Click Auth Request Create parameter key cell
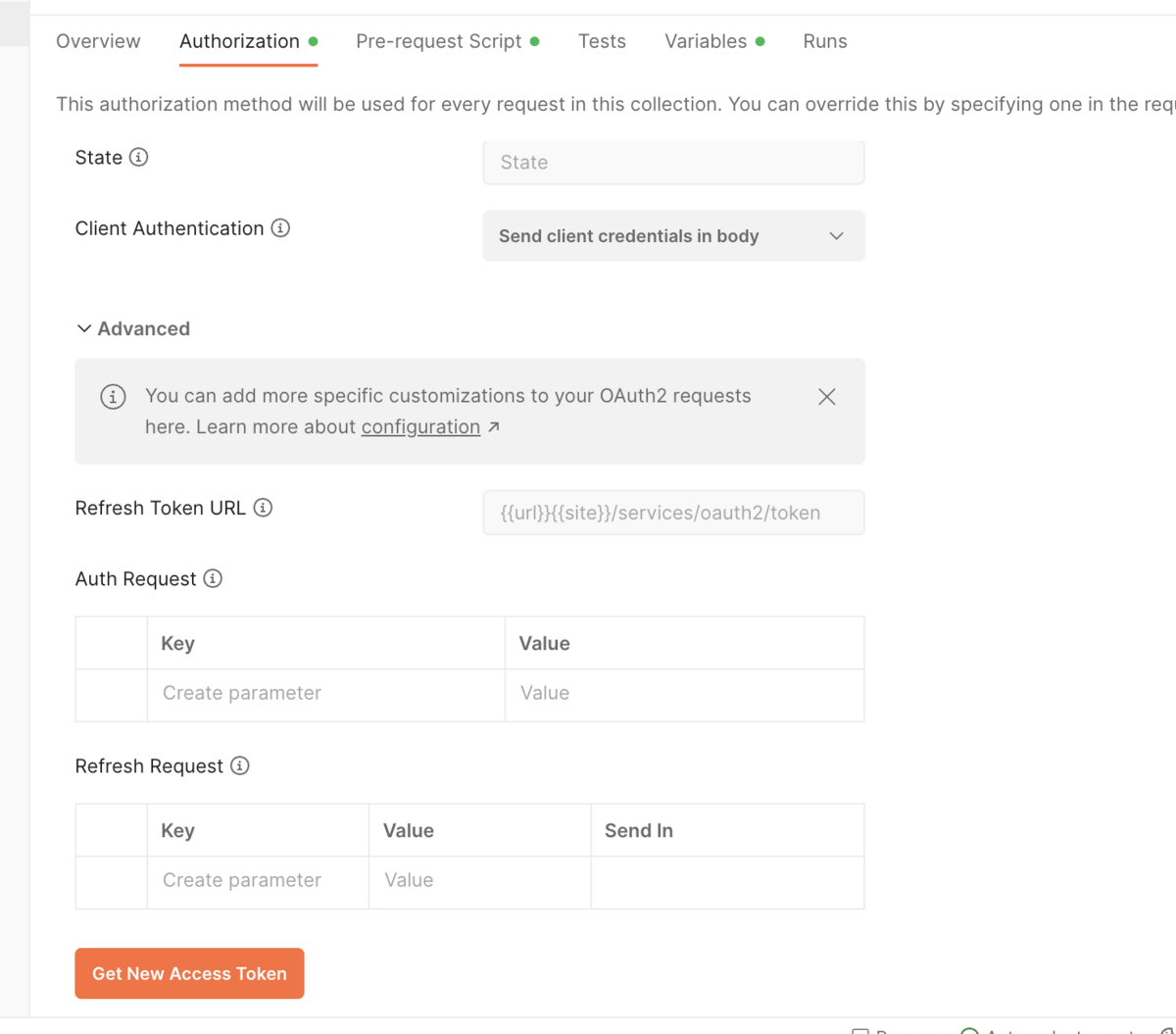1176x1034 pixels. coord(325,693)
